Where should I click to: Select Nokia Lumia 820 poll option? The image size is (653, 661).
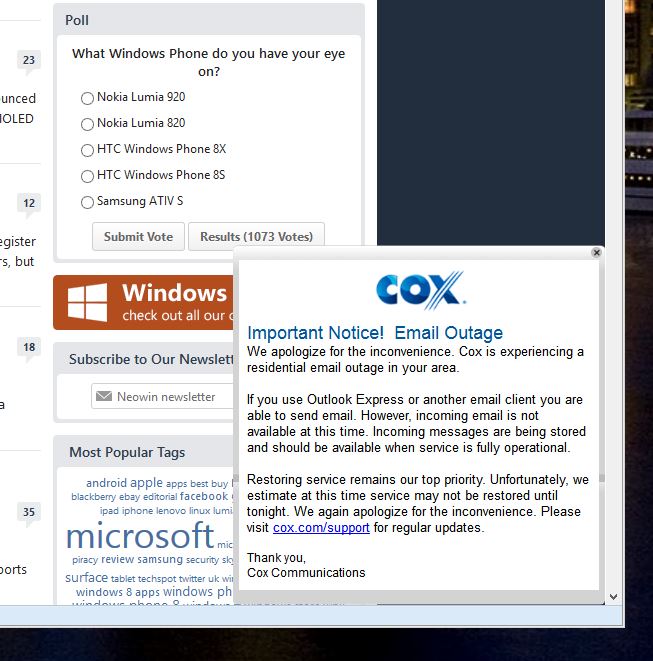coord(87,124)
